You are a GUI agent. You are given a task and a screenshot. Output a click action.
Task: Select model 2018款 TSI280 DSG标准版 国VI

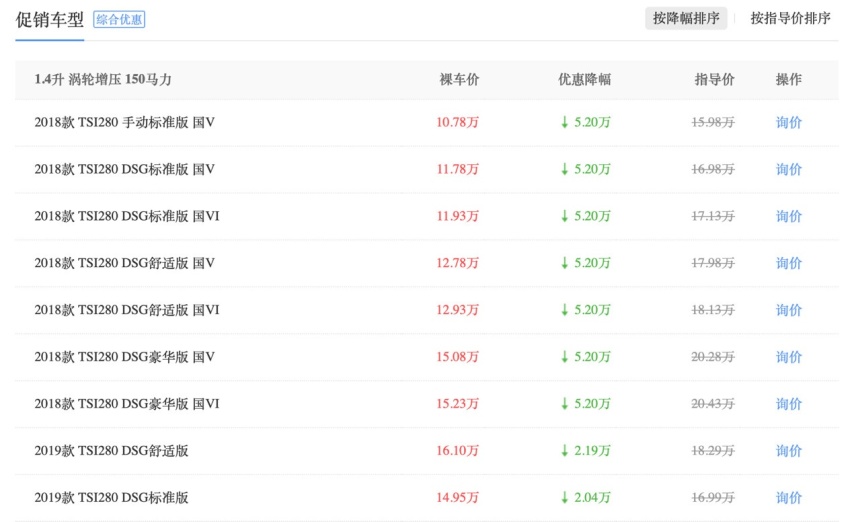127,216
